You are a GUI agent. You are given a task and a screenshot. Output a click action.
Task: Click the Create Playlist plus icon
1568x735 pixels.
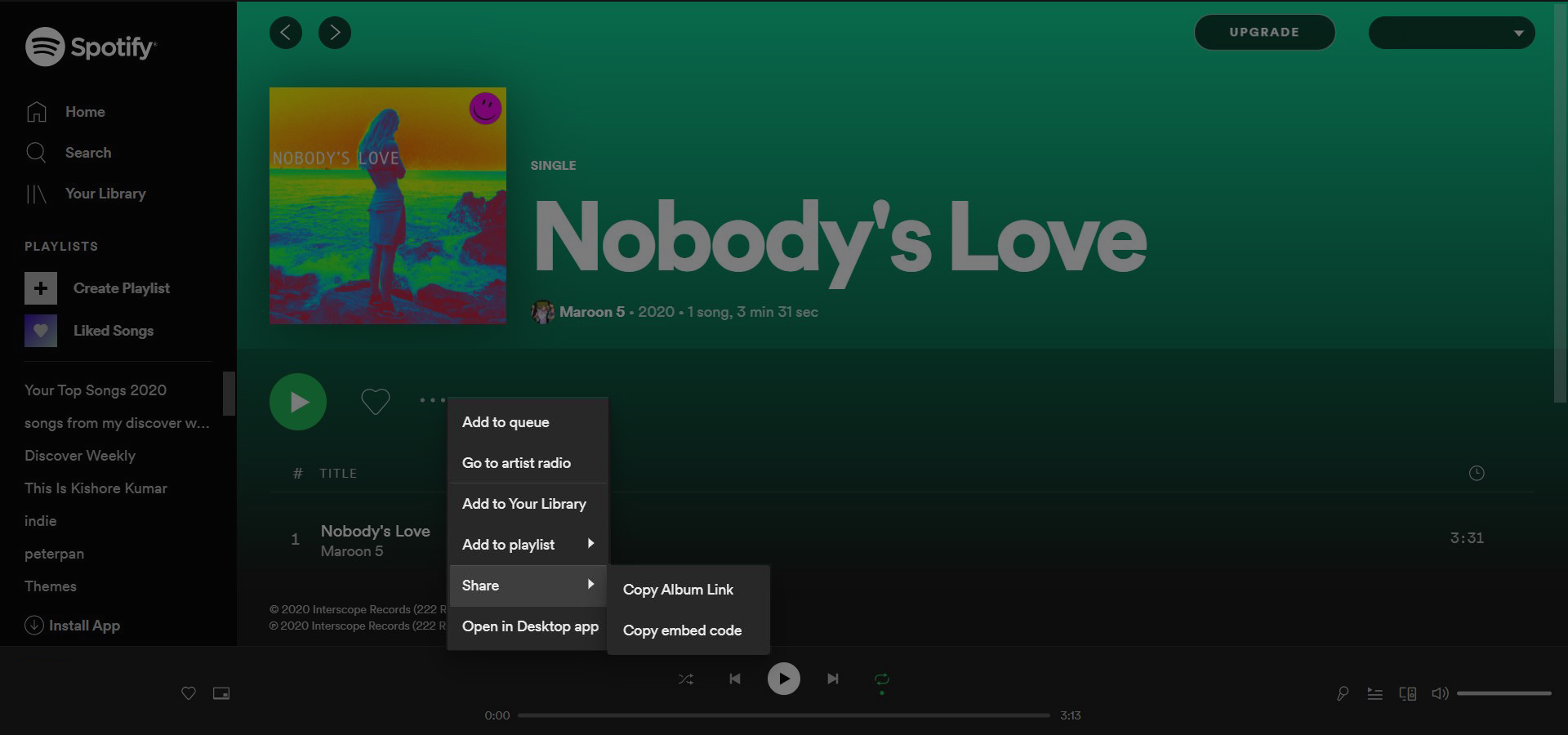coord(41,288)
